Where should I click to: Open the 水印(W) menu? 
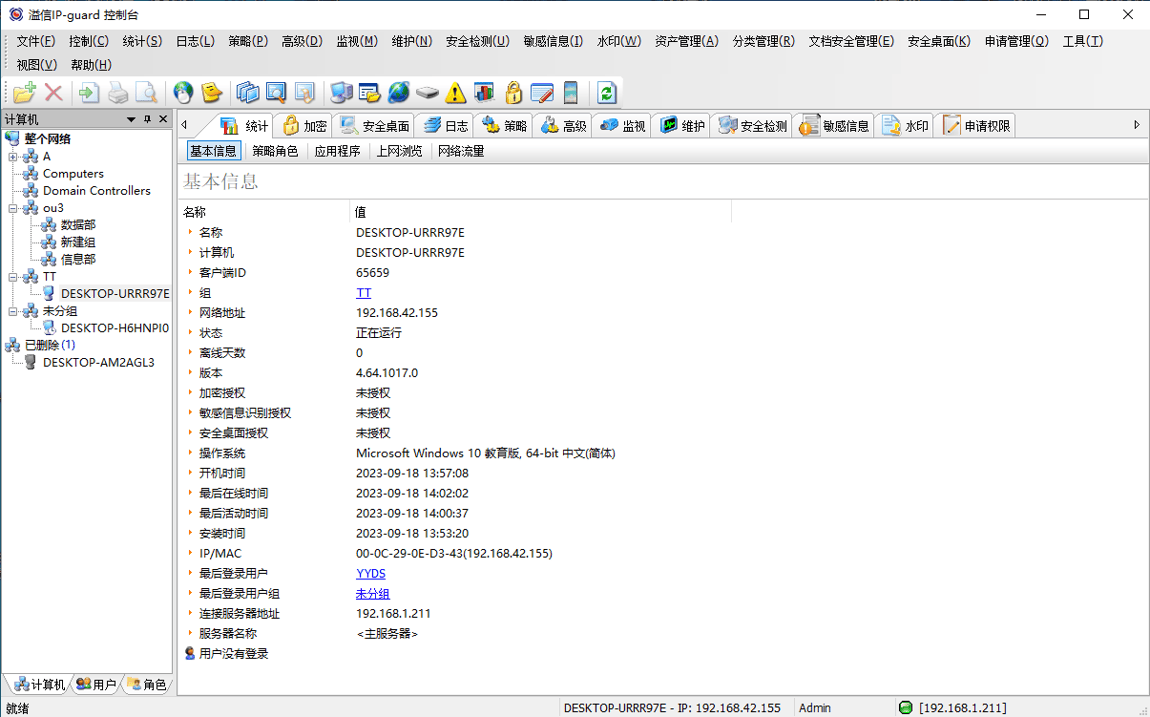[617, 41]
